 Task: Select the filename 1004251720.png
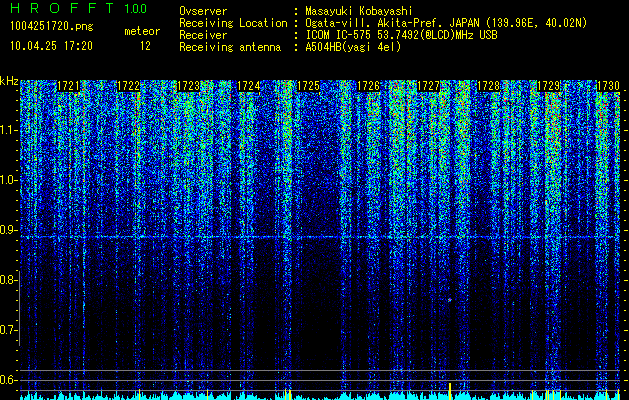52,26
